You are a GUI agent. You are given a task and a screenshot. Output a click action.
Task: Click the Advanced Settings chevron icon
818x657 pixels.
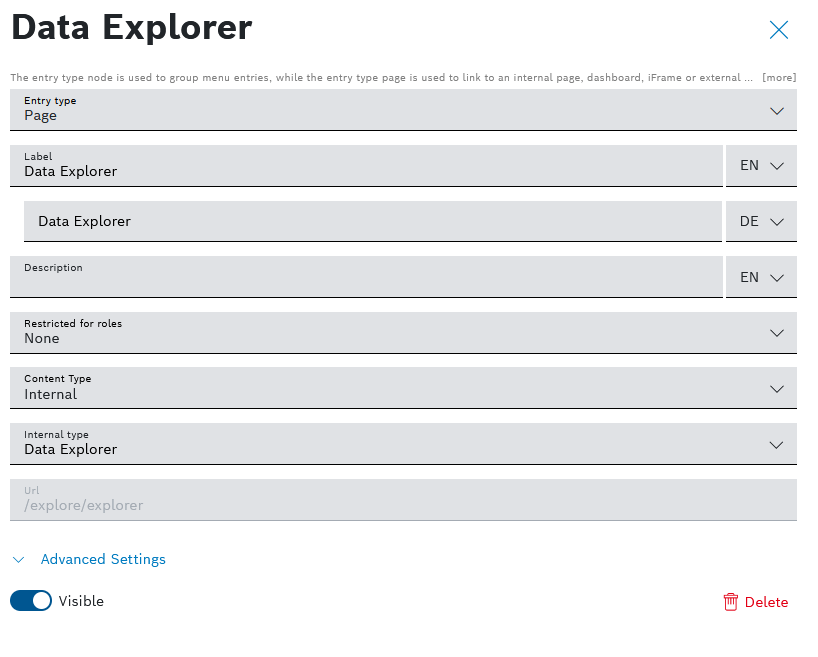tap(18, 560)
